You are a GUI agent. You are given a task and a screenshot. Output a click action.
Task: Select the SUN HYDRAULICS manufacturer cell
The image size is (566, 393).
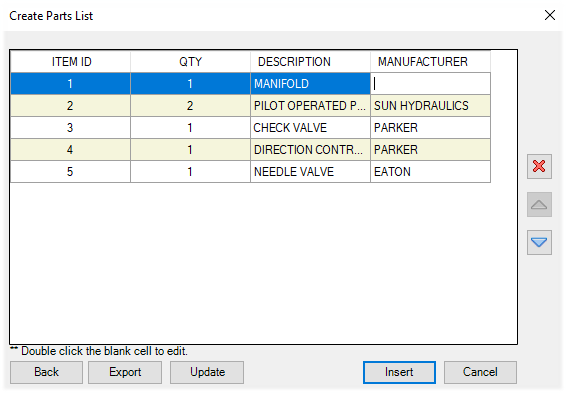430,106
